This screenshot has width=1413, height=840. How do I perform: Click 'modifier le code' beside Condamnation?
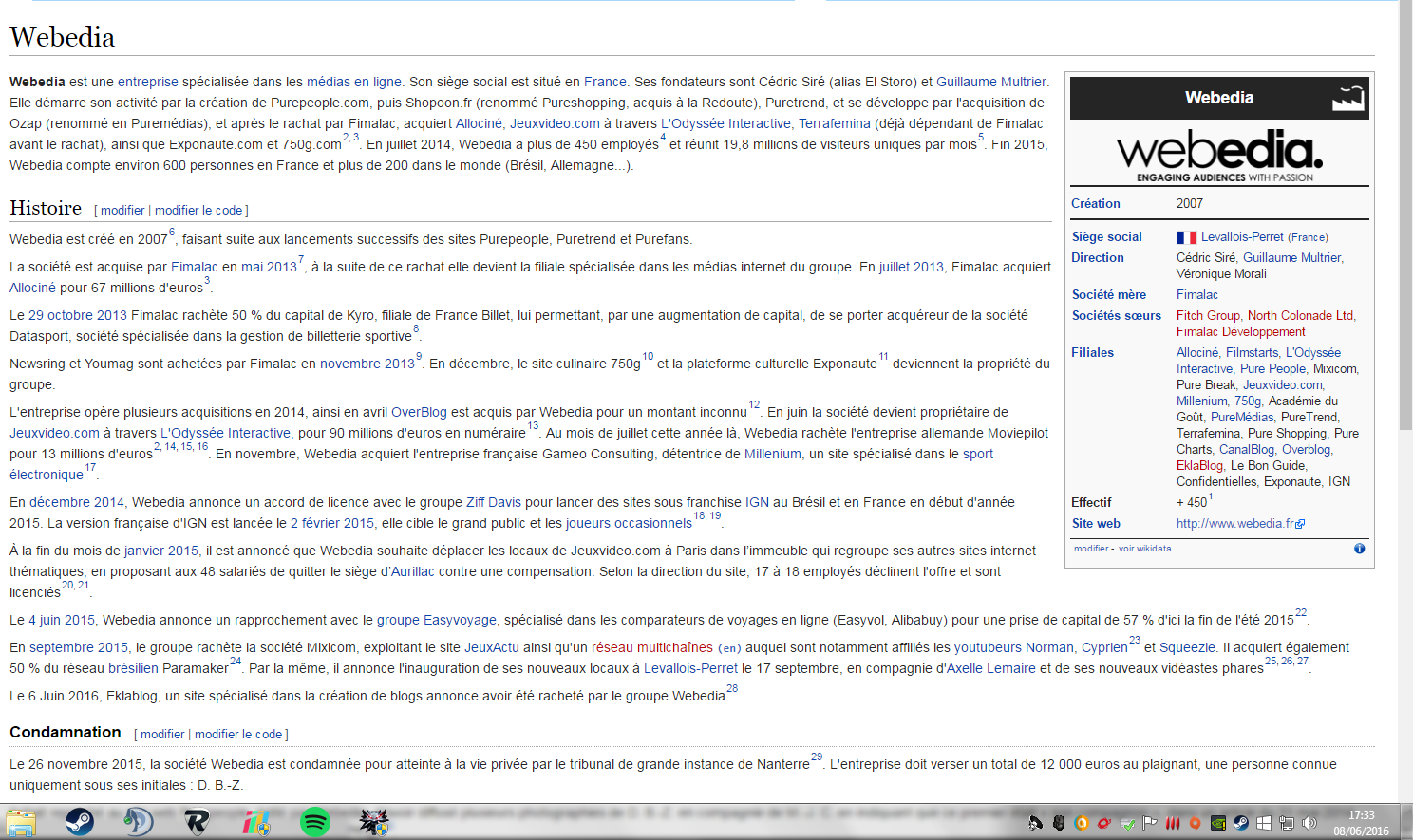point(238,735)
